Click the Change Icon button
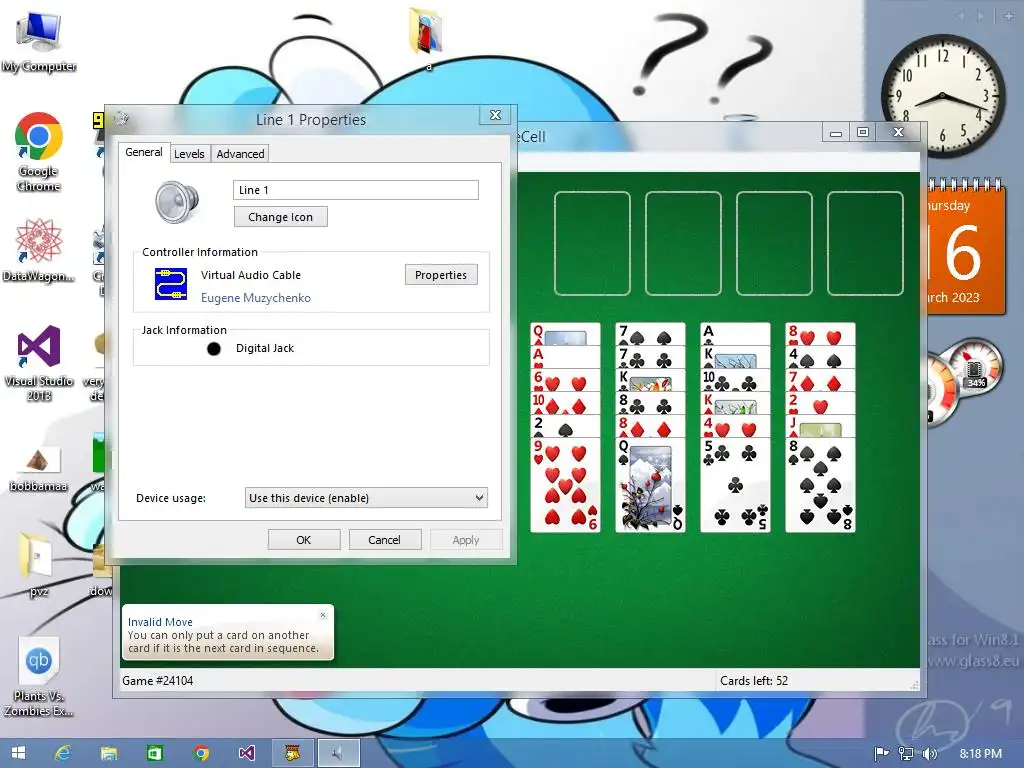 point(281,217)
